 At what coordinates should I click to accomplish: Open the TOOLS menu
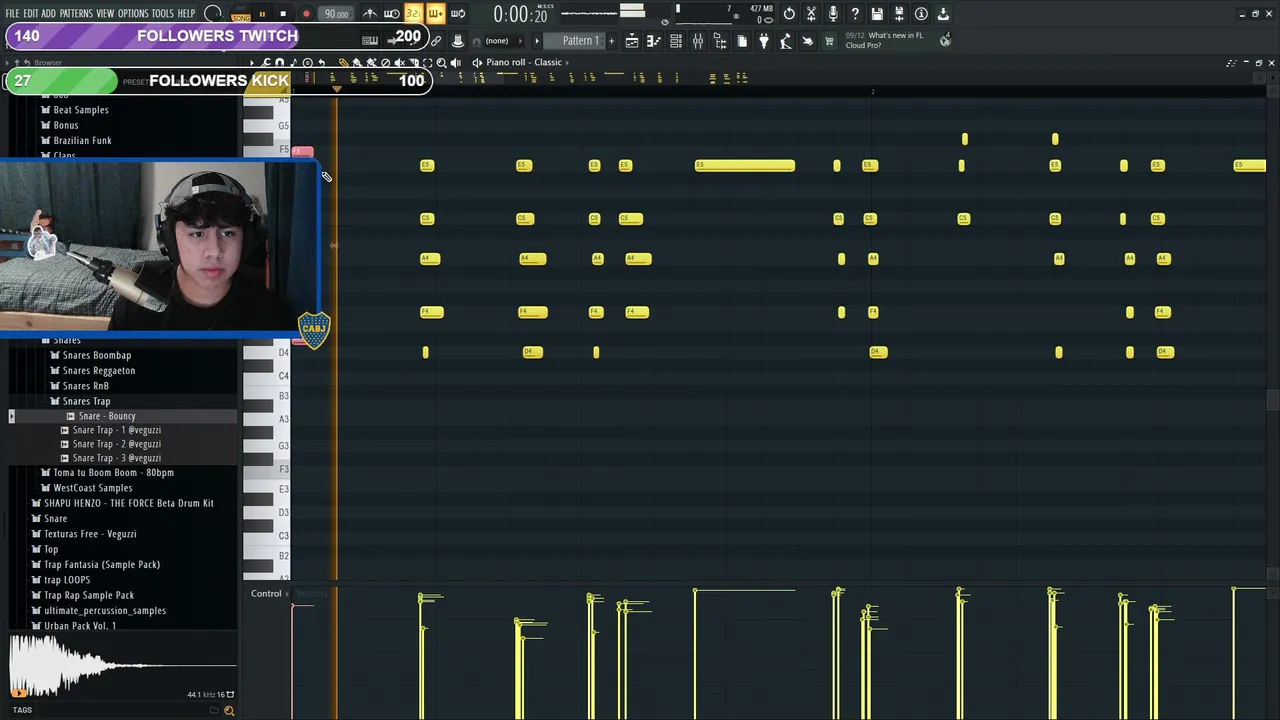tap(162, 14)
